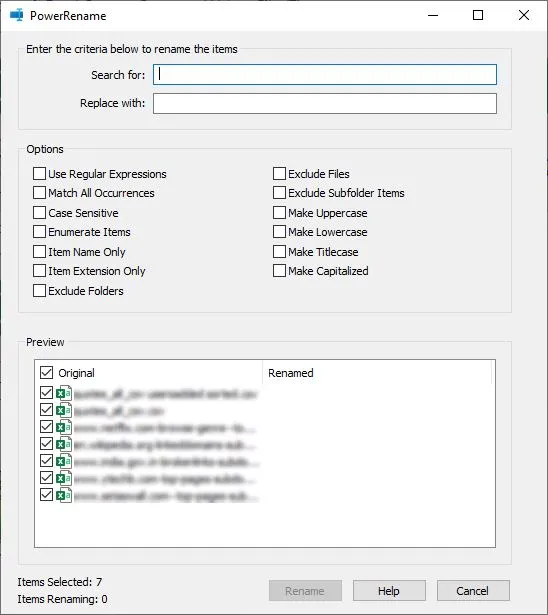Click the Excel file icon of the wikipedia.org row
The image size is (548, 615).
click(x=64, y=444)
